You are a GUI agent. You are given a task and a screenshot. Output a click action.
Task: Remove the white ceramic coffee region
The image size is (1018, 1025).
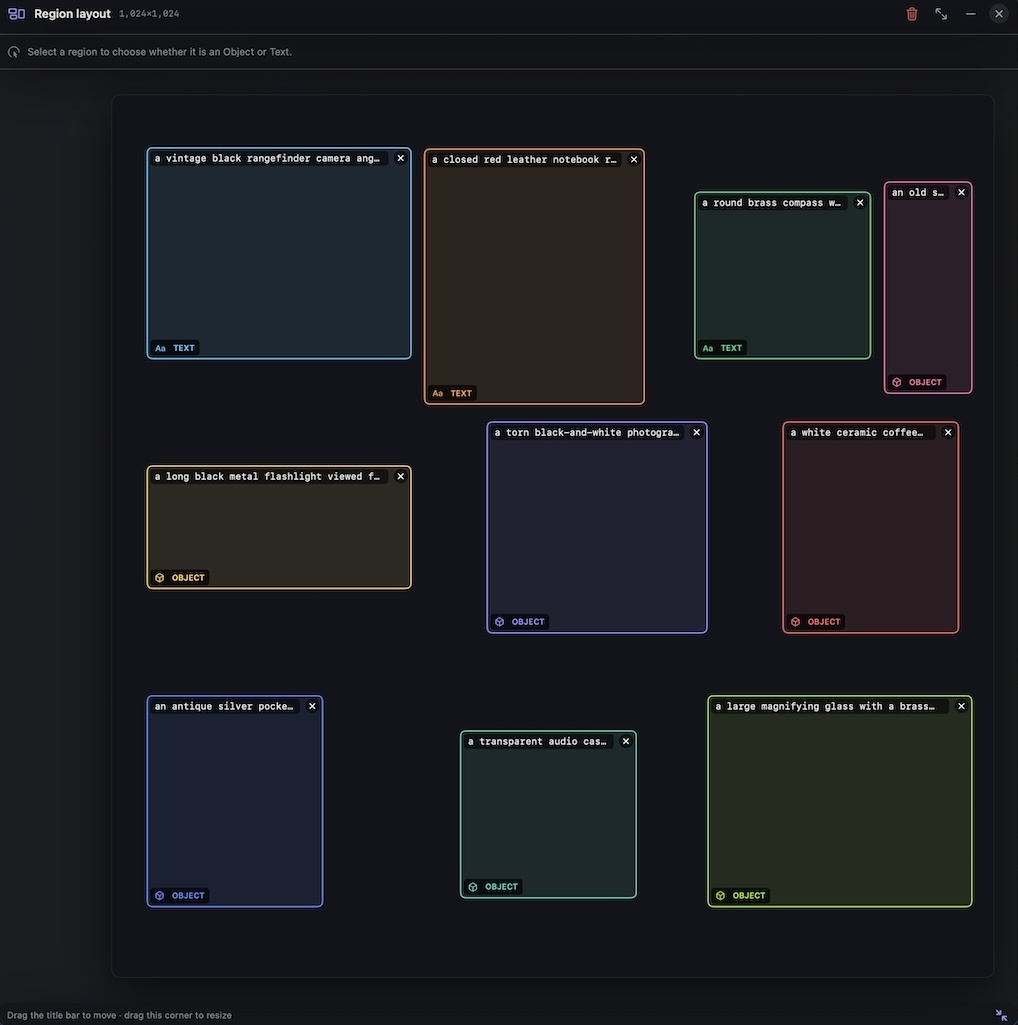click(948, 432)
